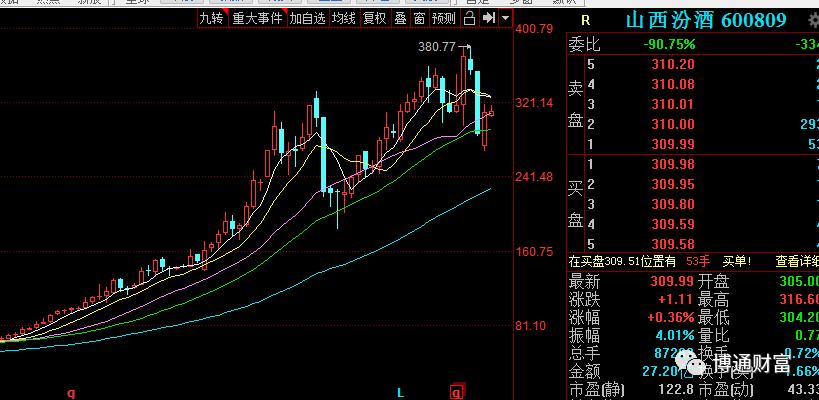Select sell level 4 price 310.08
Screen dimensions: 819x400
click(673, 84)
